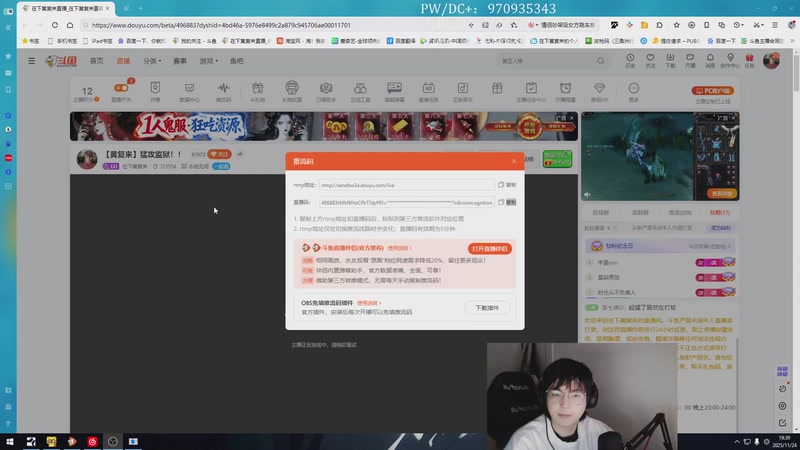800x450 pixels.
Task: Open the 任务 red gift icon
Action: tap(749, 60)
